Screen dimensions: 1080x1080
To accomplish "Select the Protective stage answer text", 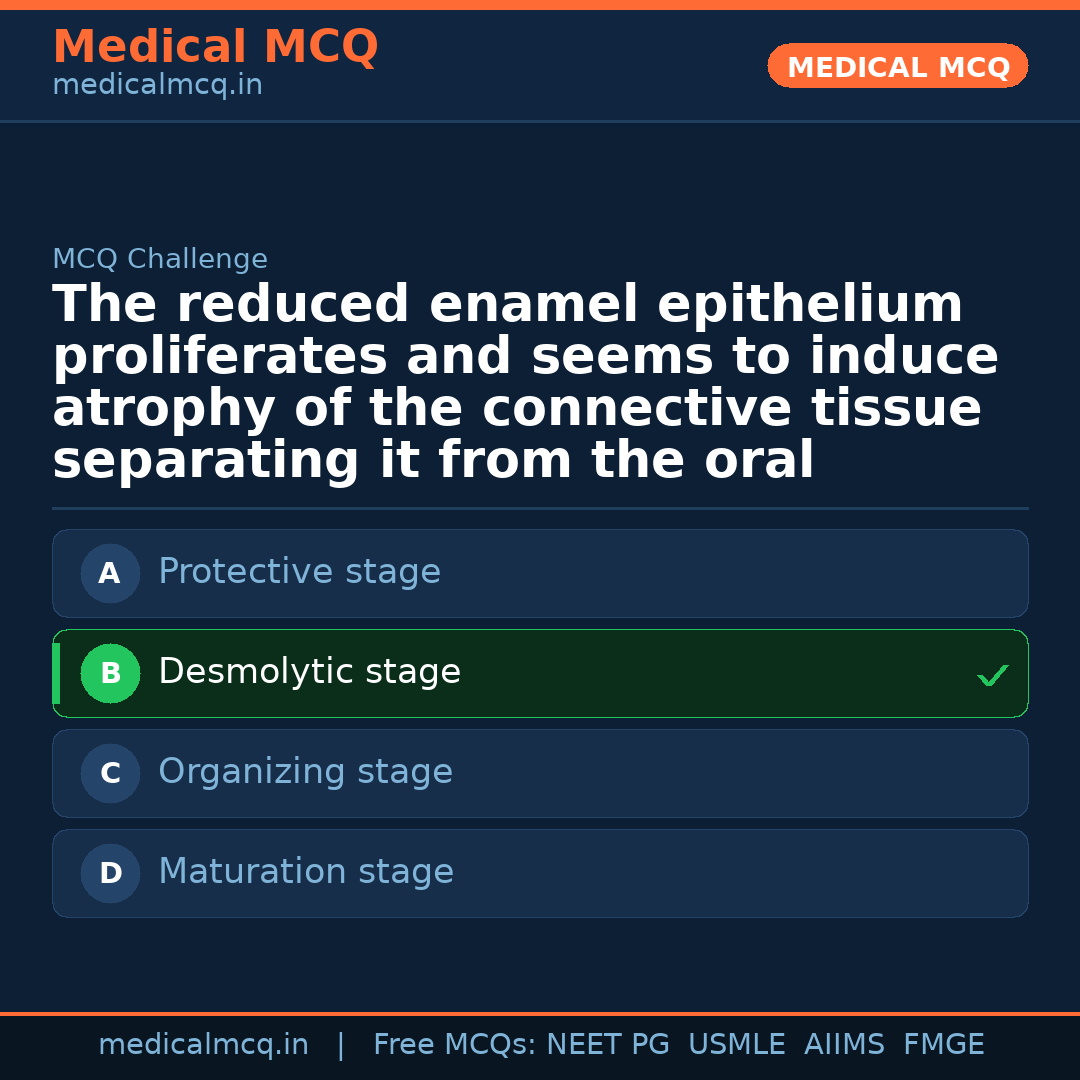I will 299,572.
